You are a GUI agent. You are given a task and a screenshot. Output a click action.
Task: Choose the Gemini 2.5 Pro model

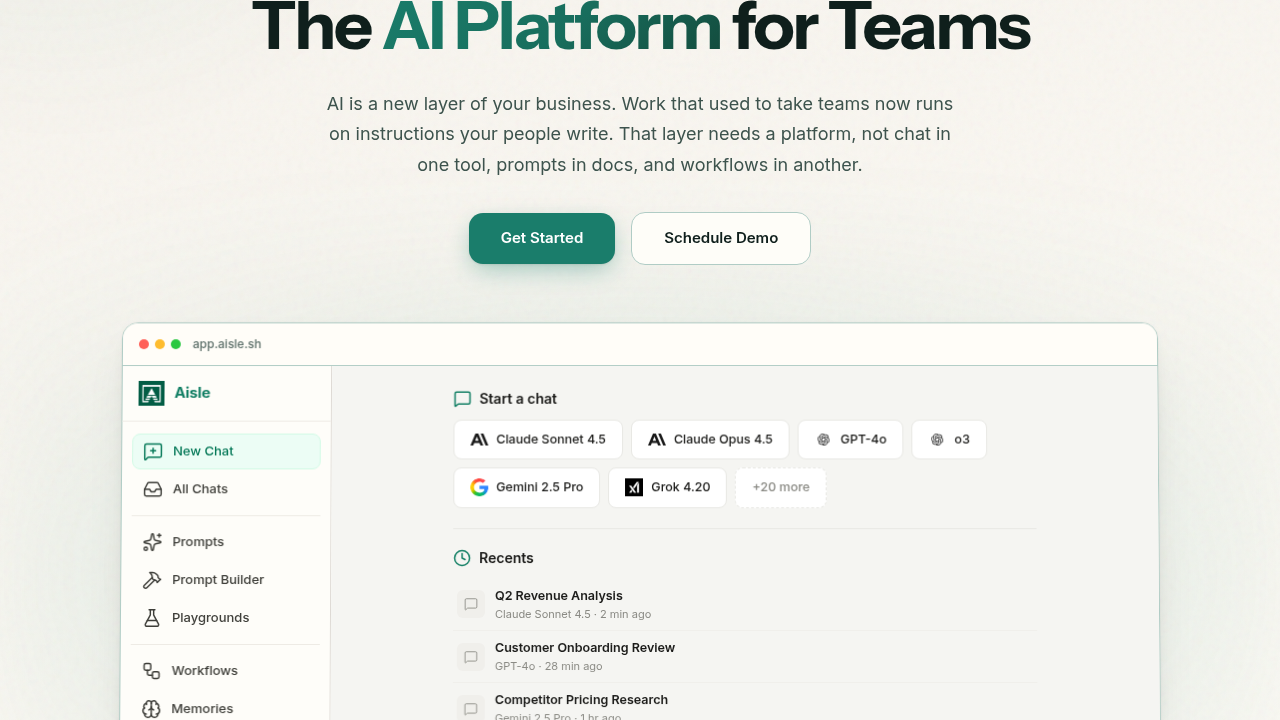pos(527,487)
